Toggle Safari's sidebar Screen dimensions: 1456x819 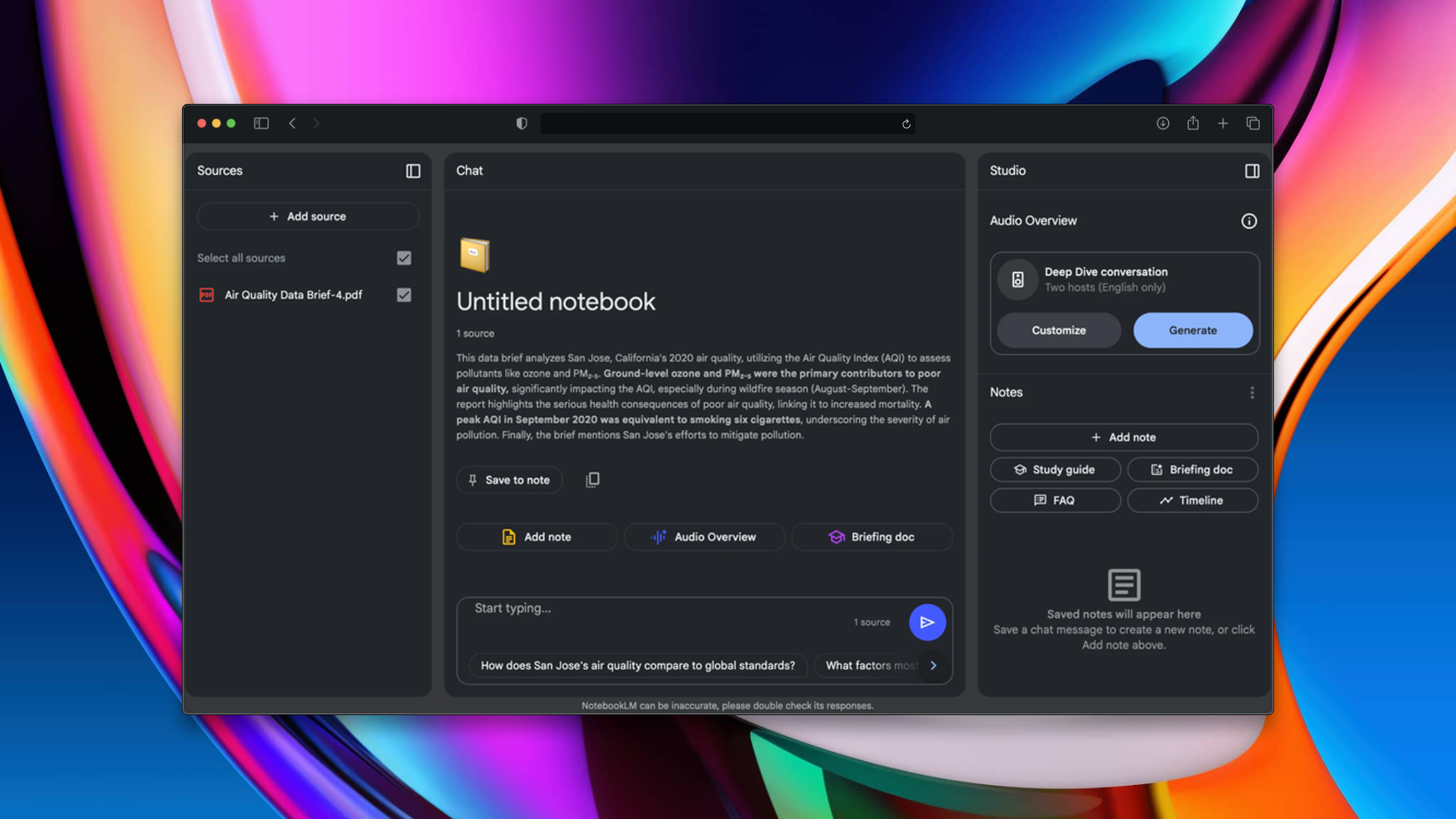[x=261, y=123]
